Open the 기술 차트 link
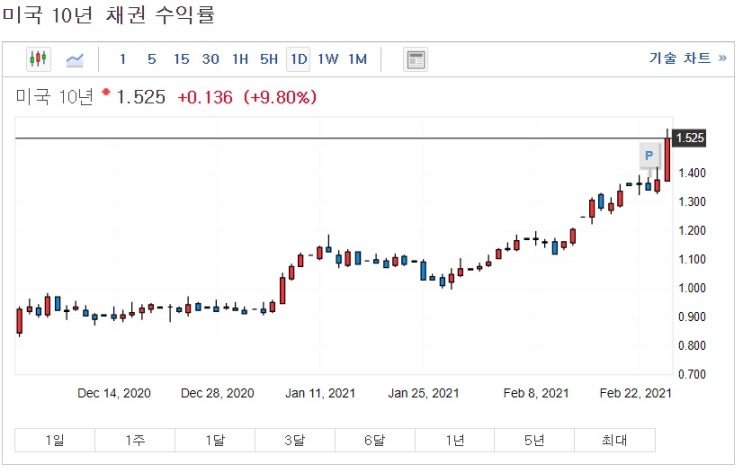 pyautogui.click(x=687, y=58)
